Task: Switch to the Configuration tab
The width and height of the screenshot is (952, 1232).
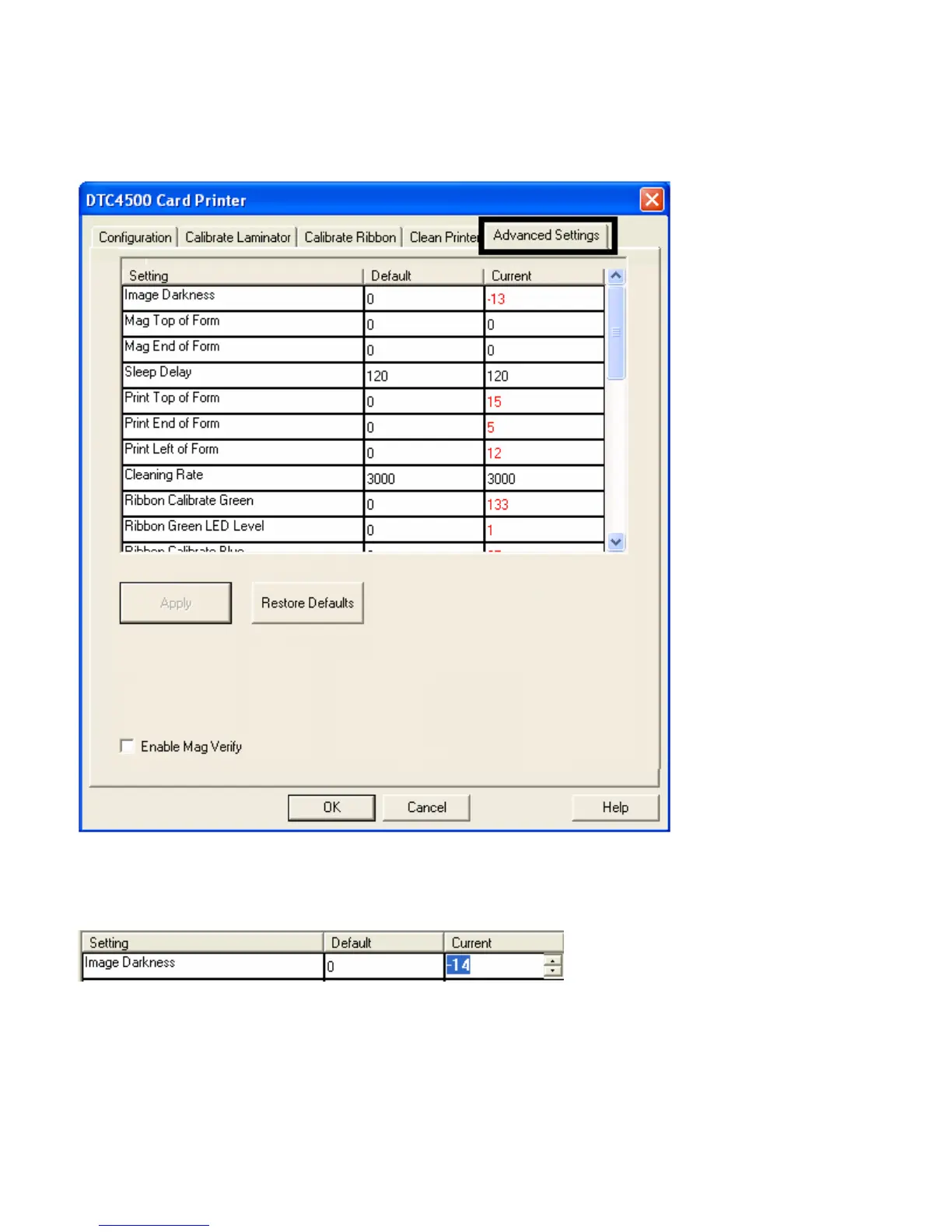Action: 135,237
